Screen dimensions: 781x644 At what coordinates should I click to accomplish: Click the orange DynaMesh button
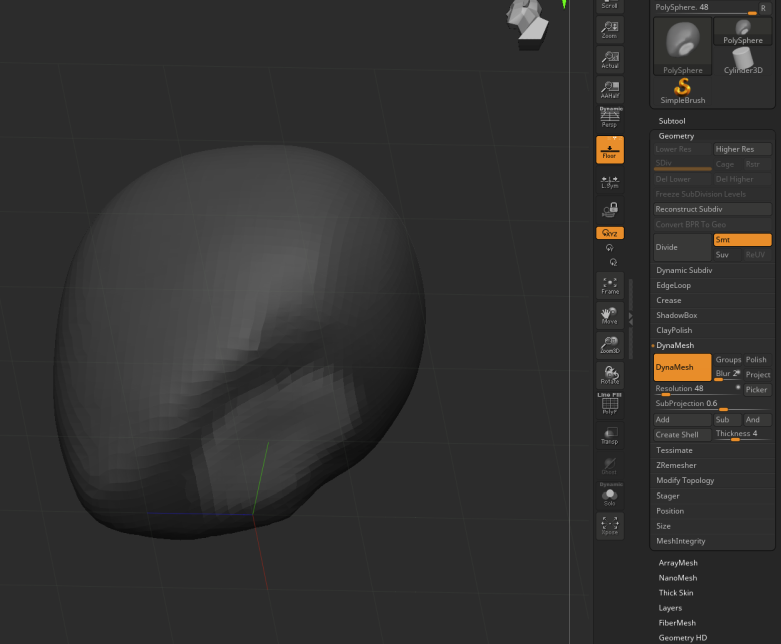[x=682, y=367]
